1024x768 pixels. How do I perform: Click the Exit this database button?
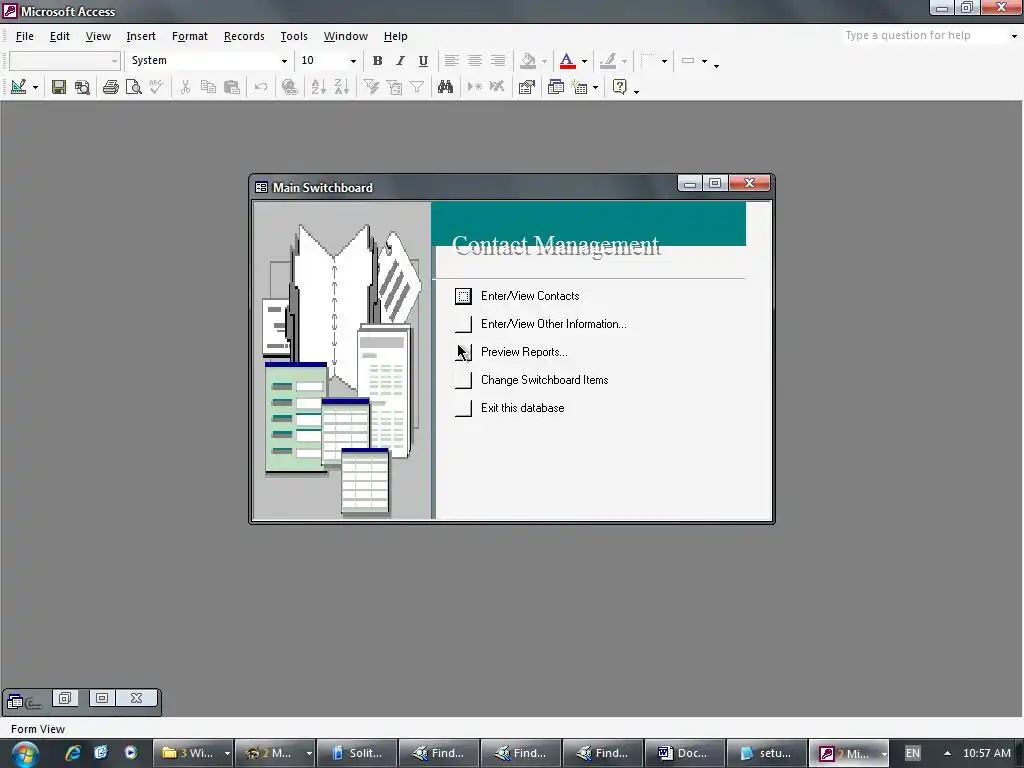coord(463,408)
